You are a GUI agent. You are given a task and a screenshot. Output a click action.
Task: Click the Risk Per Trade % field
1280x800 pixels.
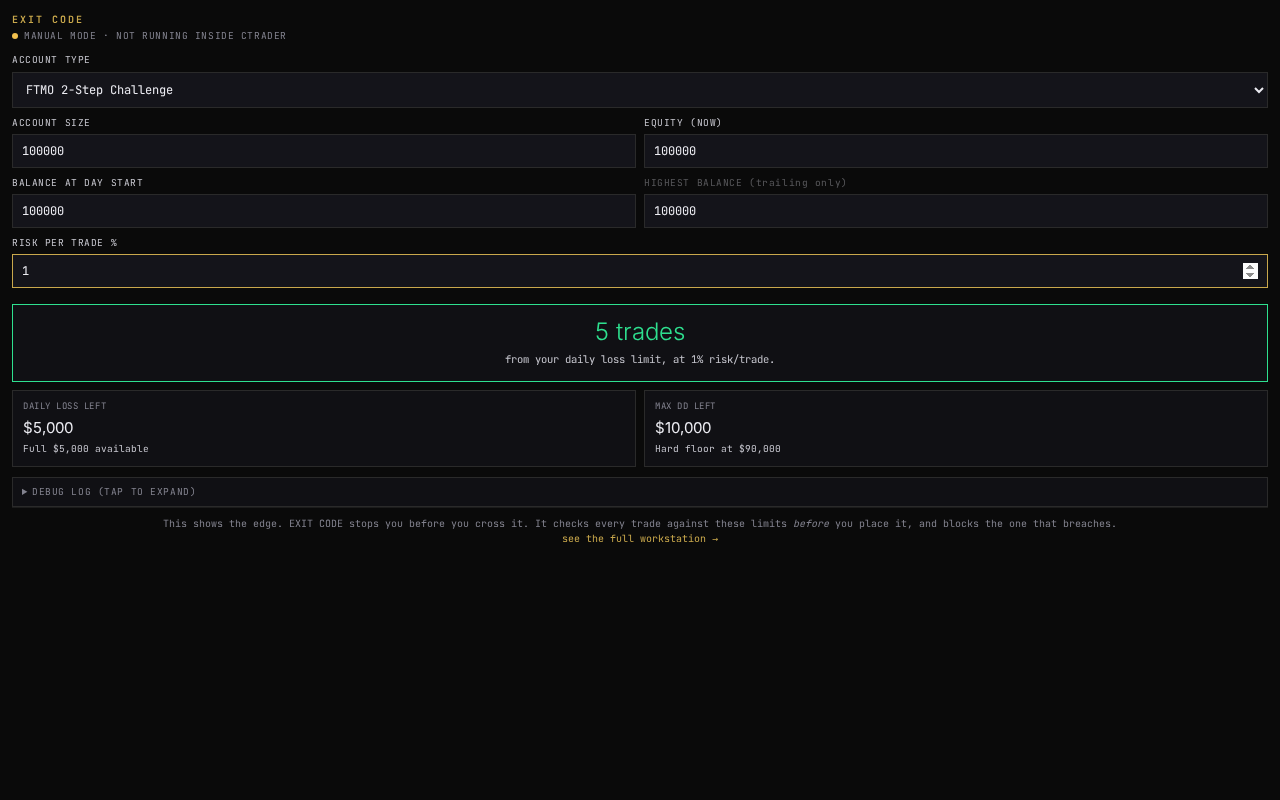click(640, 271)
